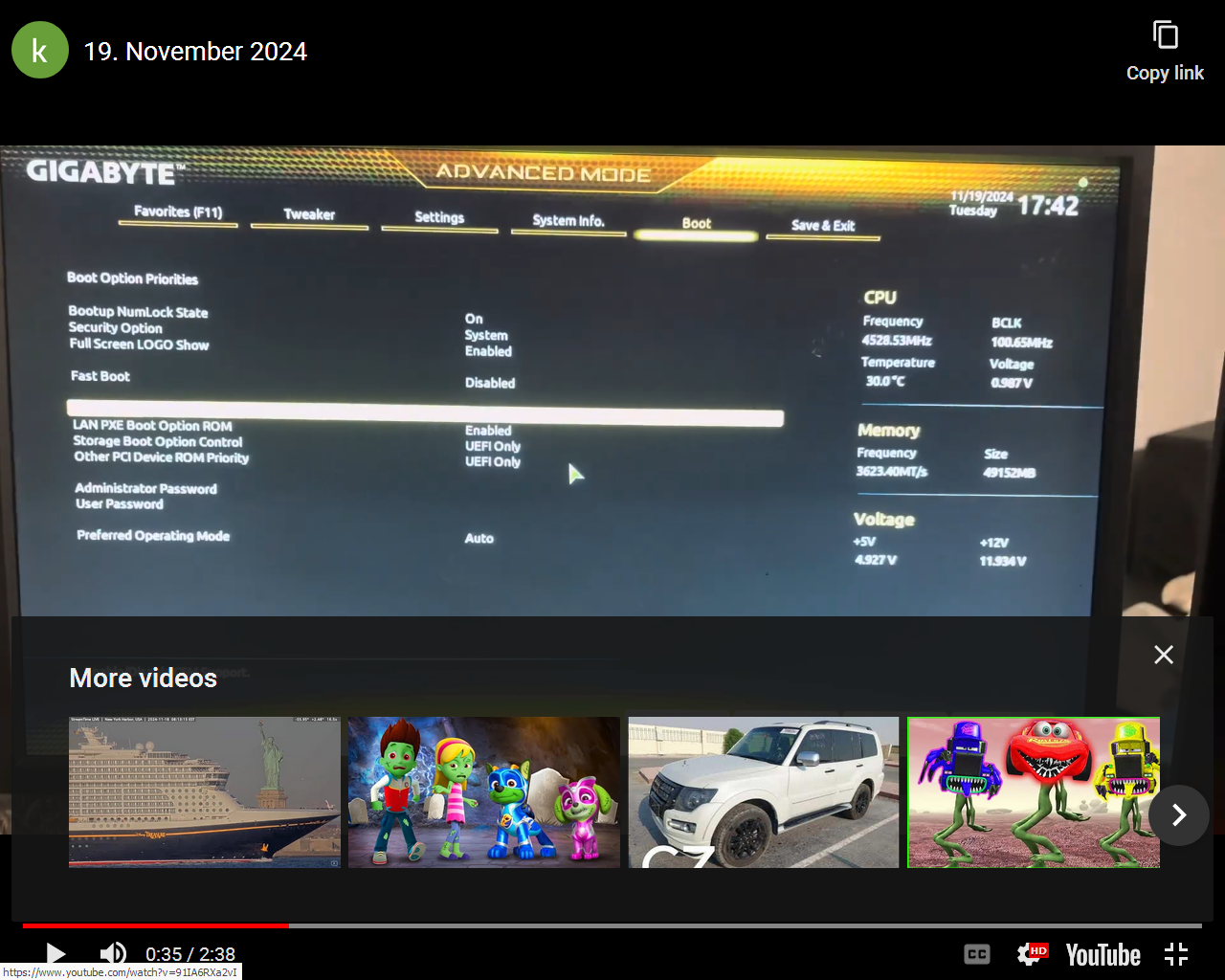Viewport: 1225px width, 980px height.
Task: Open the channel avatar with letter k
Action: point(39,50)
